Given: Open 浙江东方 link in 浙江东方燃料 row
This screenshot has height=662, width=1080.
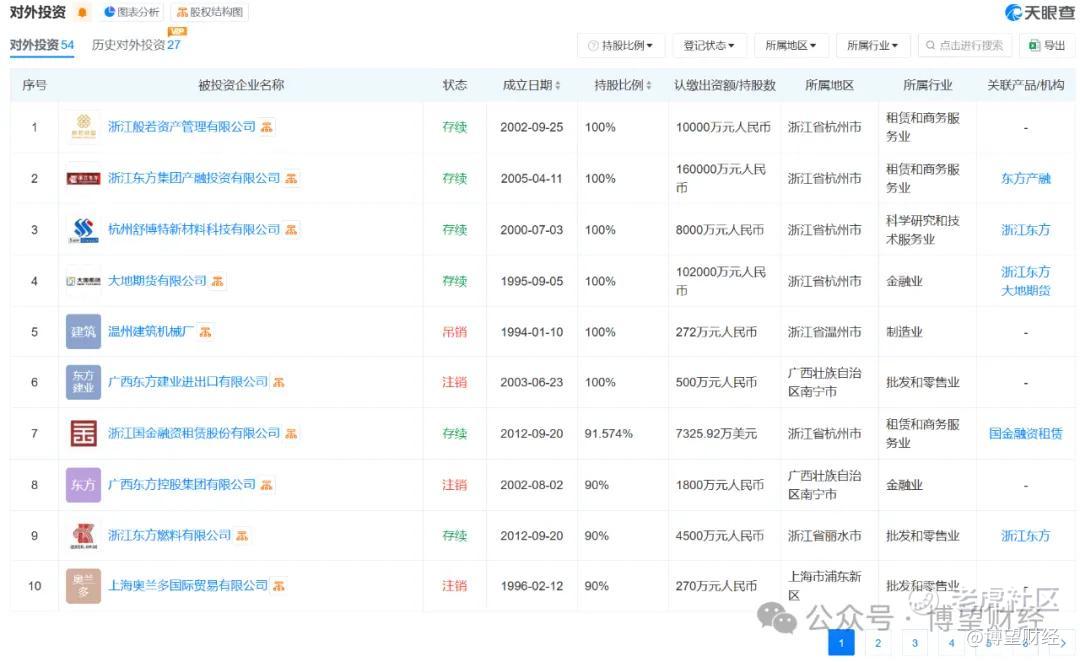Looking at the screenshot, I should tap(1026, 535).
